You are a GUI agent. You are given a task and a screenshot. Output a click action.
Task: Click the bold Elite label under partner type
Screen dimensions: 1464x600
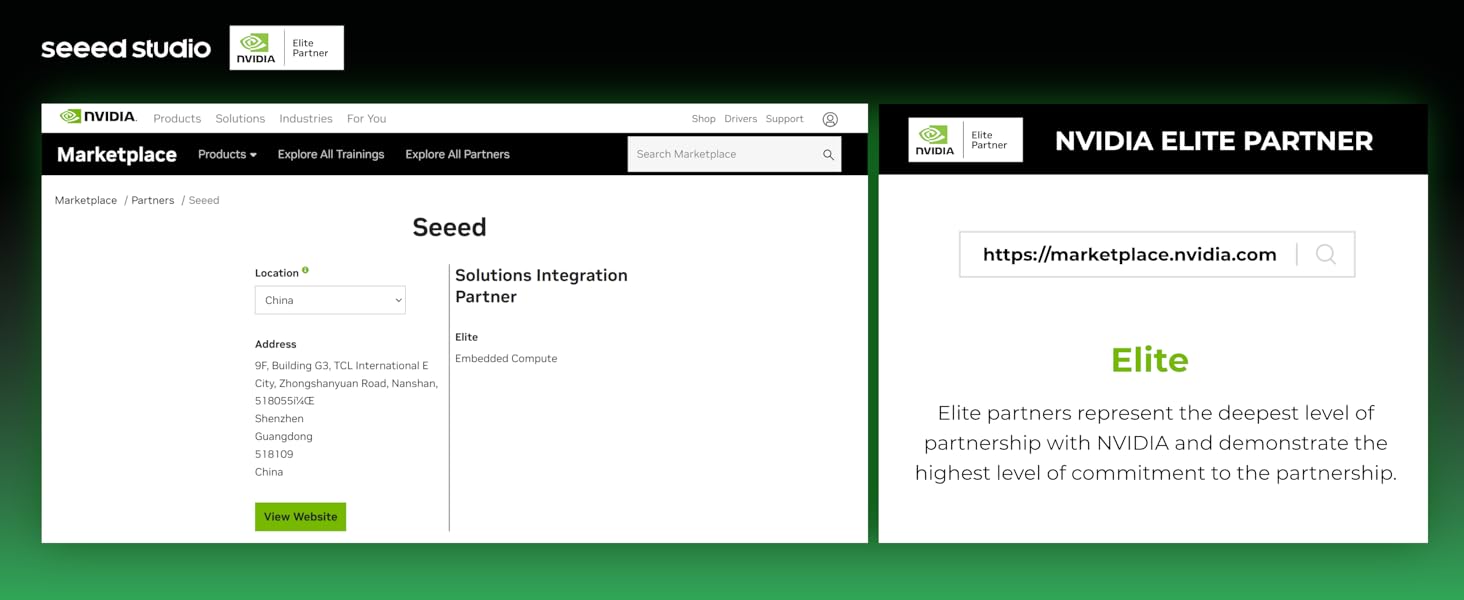pos(467,337)
